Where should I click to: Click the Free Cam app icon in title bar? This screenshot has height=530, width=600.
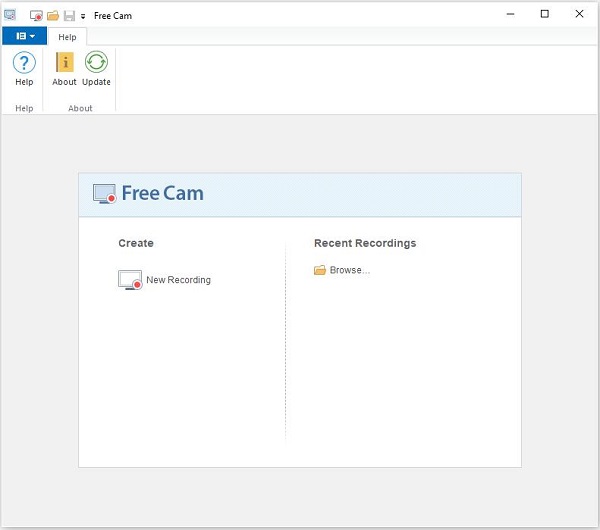pyautogui.click(x=10, y=15)
